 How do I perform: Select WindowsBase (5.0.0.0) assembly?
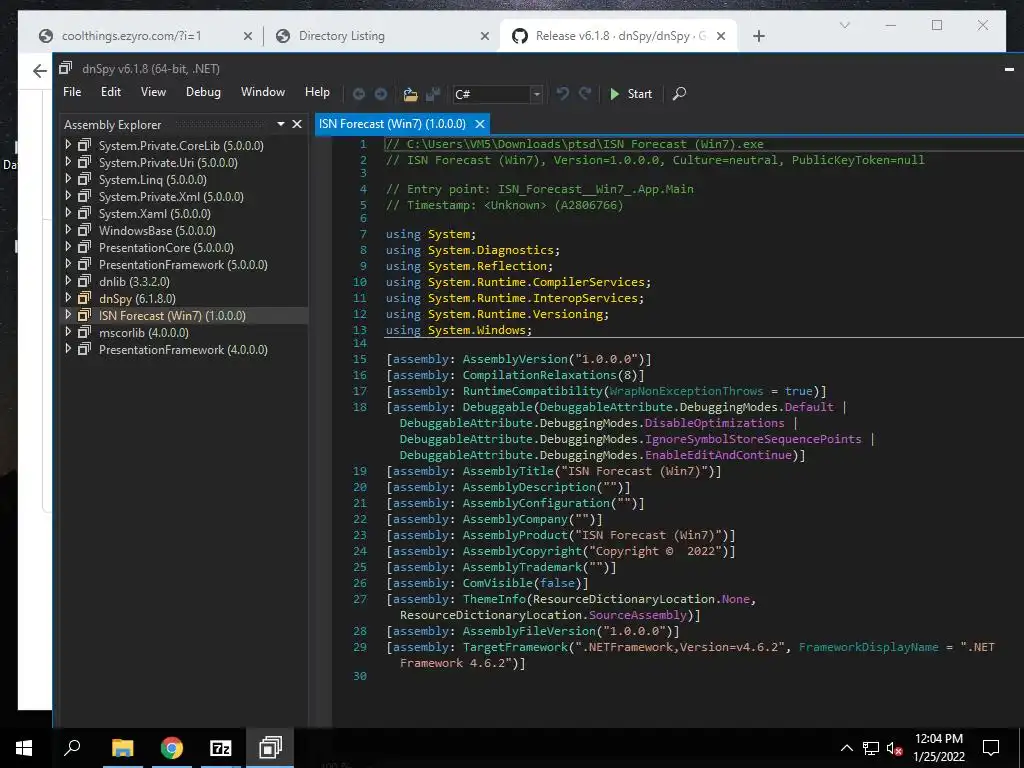coord(157,231)
